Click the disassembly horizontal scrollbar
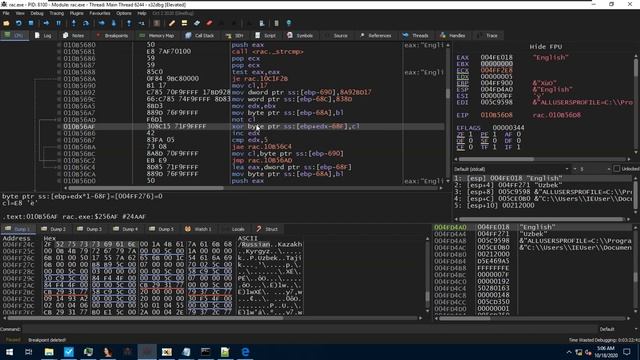The image size is (640, 360). click(x=253, y=188)
